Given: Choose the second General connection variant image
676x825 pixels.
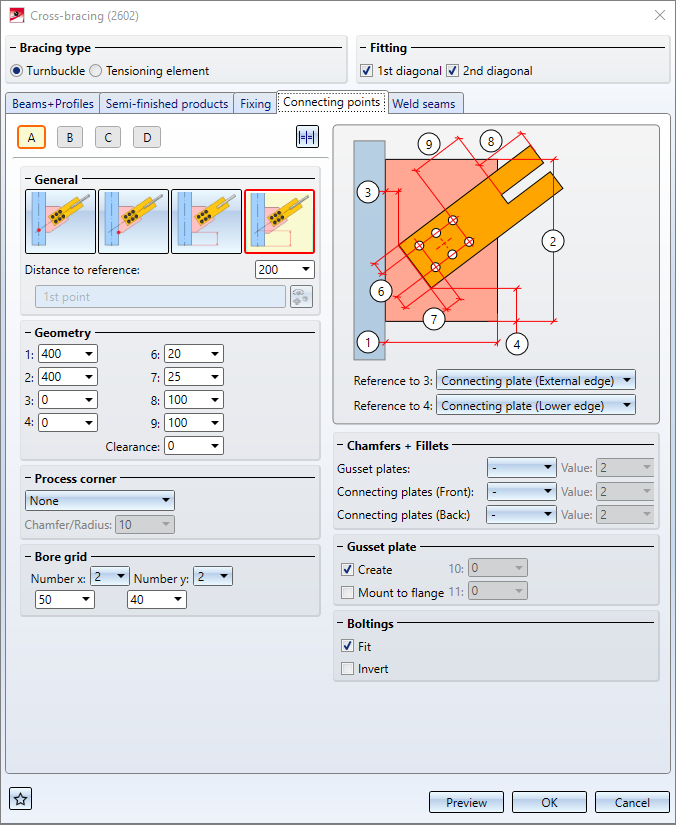Looking at the screenshot, I should coord(133,222).
